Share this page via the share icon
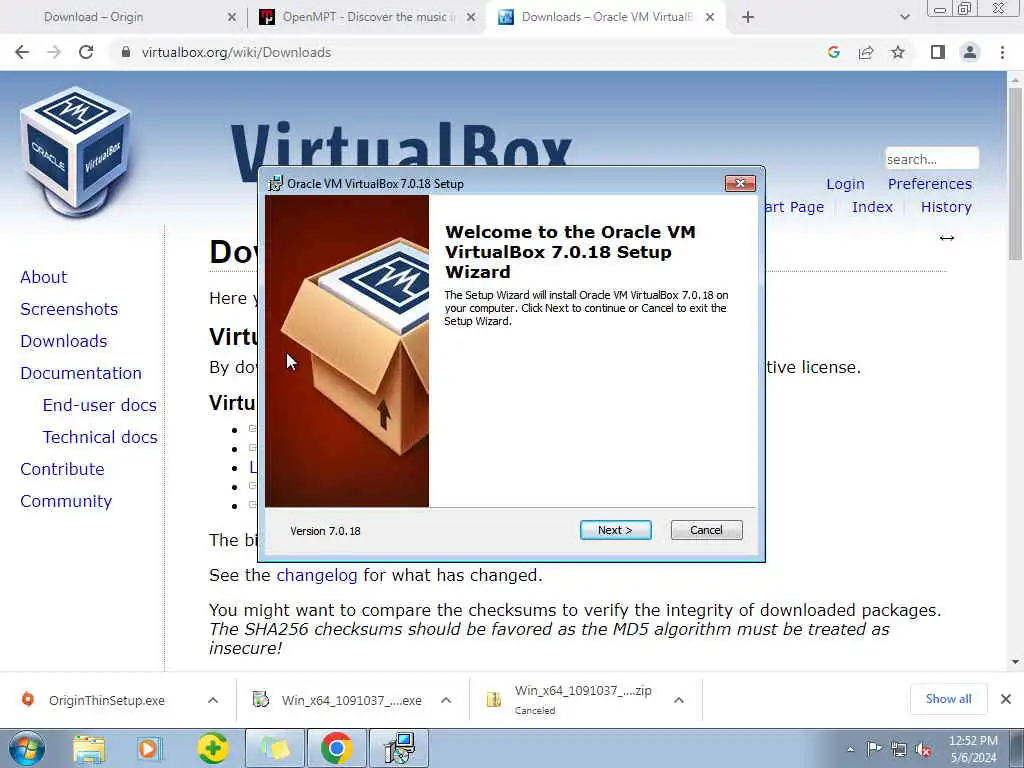Image resolution: width=1024 pixels, height=768 pixels. click(x=866, y=52)
